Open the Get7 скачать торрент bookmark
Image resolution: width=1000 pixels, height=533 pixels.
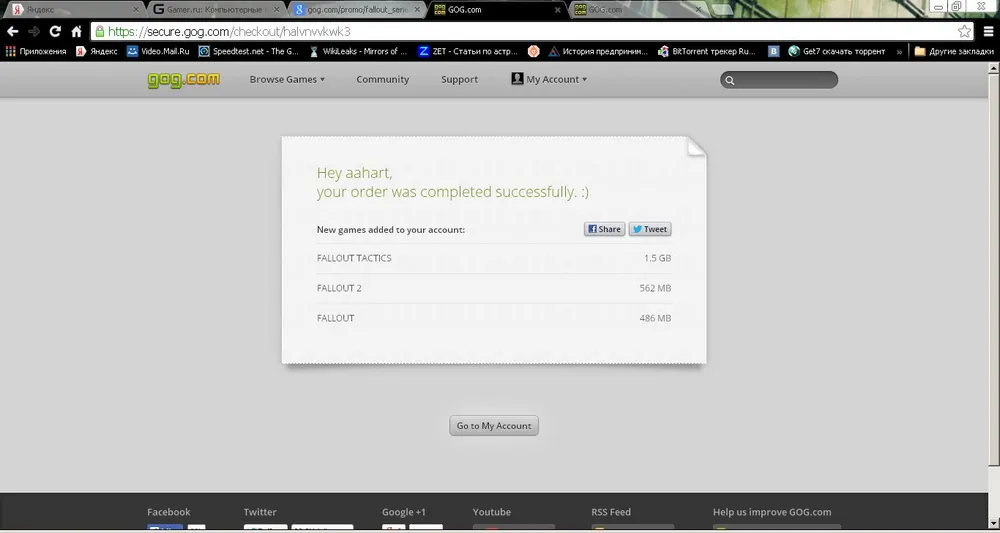[837, 52]
